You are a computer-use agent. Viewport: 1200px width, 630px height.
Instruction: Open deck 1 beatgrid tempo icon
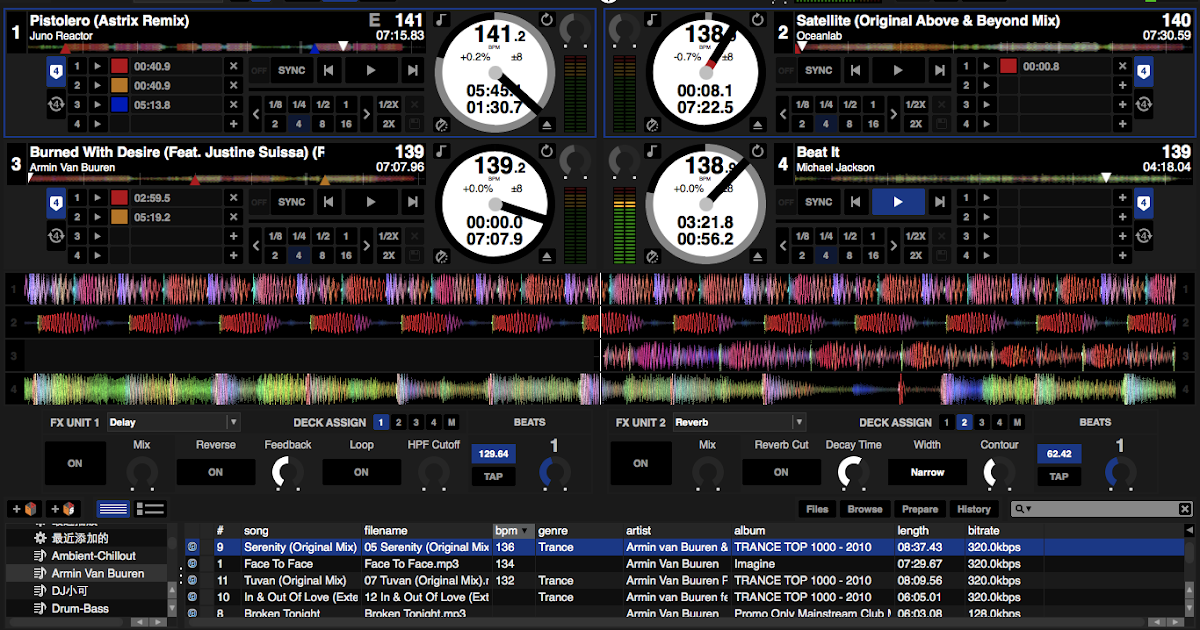point(441,125)
